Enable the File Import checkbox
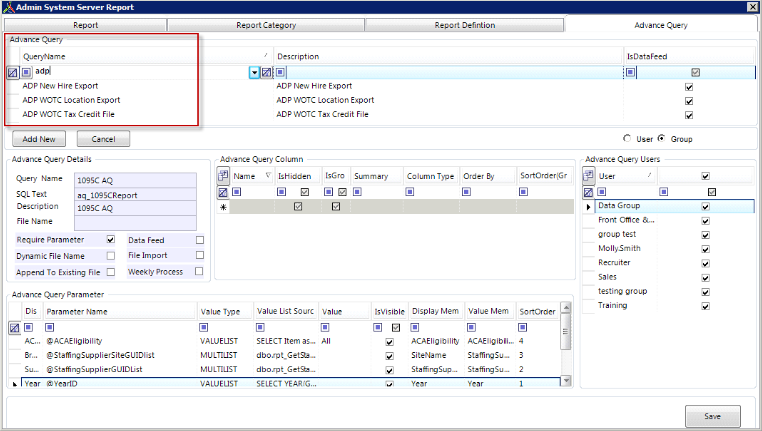The width and height of the screenshot is (762, 431). [x=199, y=255]
